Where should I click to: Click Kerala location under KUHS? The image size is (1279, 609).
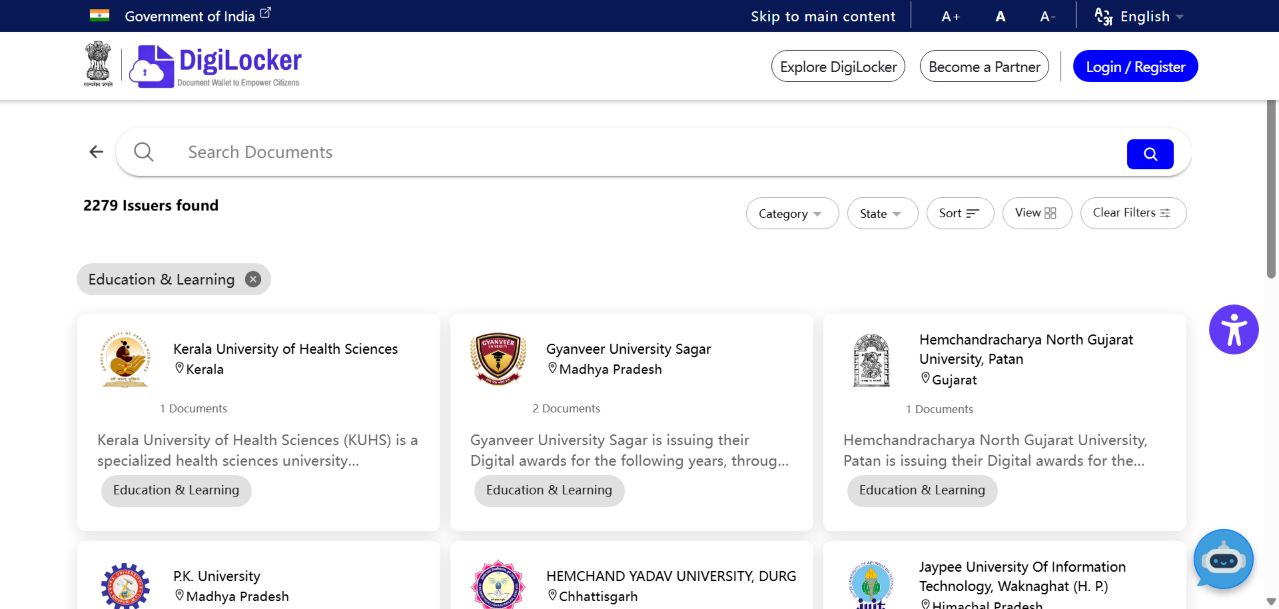[x=199, y=369]
